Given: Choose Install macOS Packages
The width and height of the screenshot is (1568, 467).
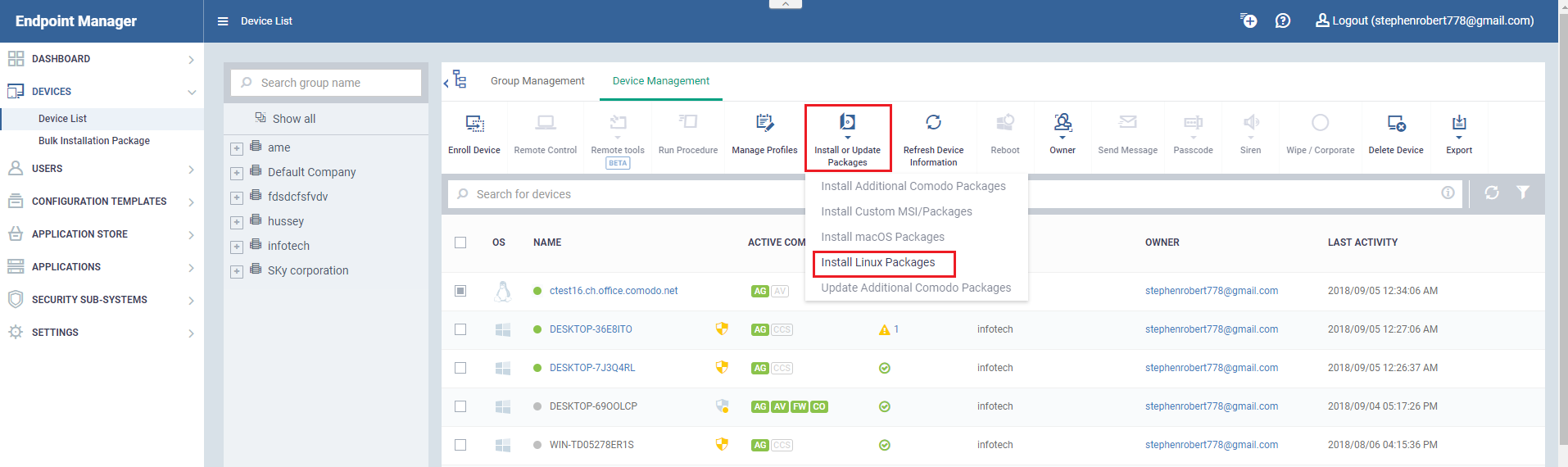Looking at the screenshot, I should [x=882, y=237].
